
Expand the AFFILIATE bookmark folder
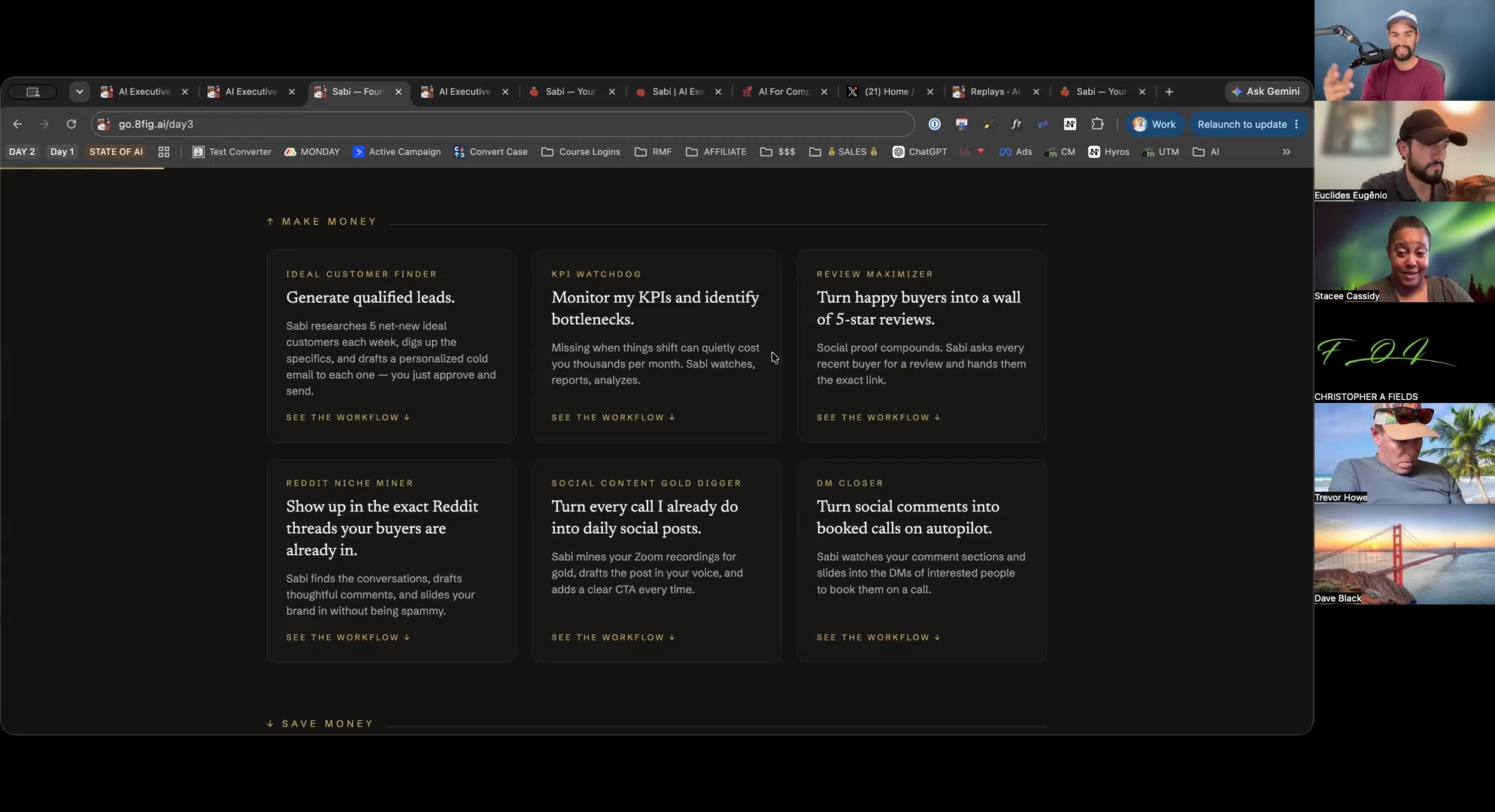pos(716,152)
